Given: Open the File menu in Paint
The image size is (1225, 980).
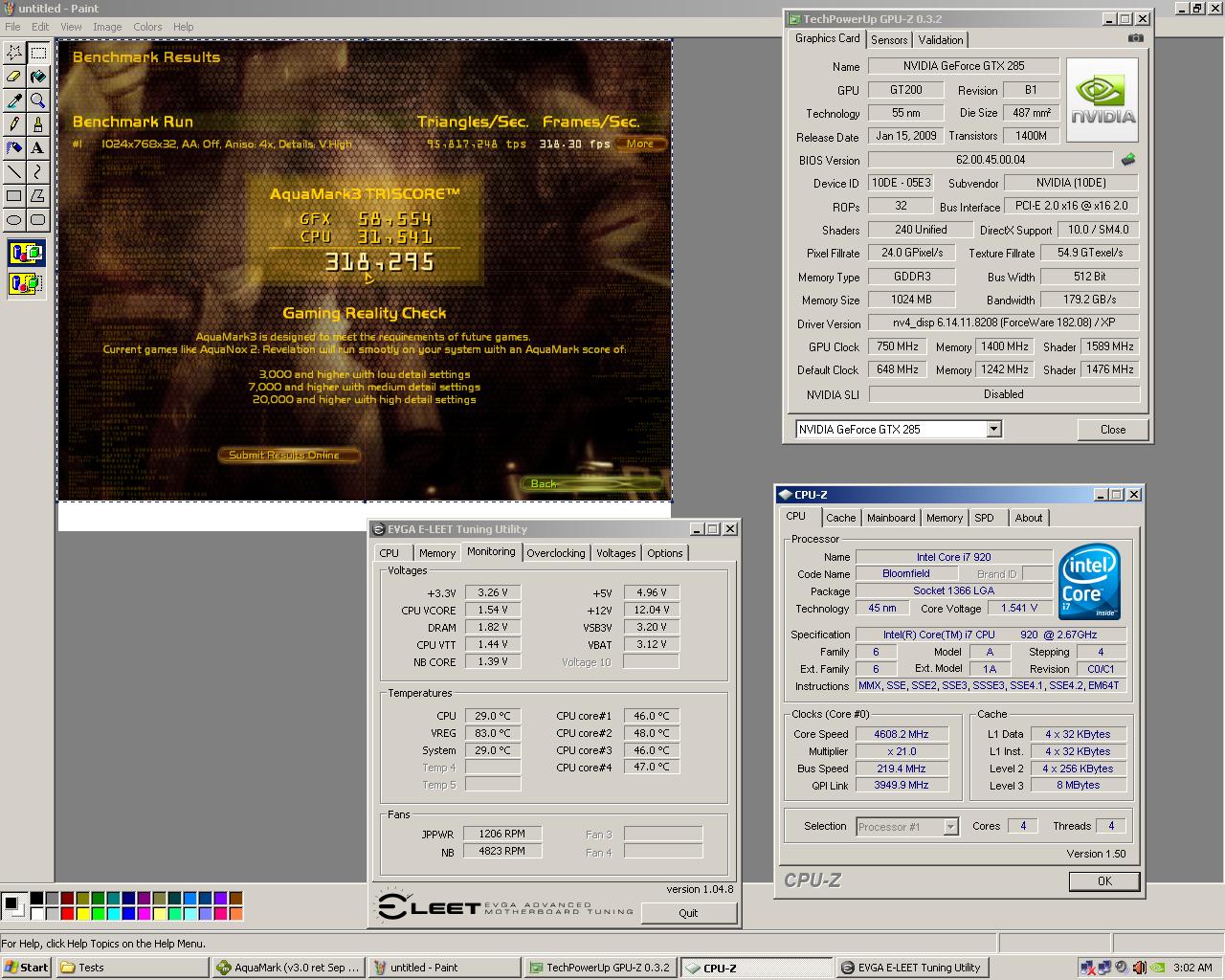Looking at the screenshot, I should pos(12,27).
